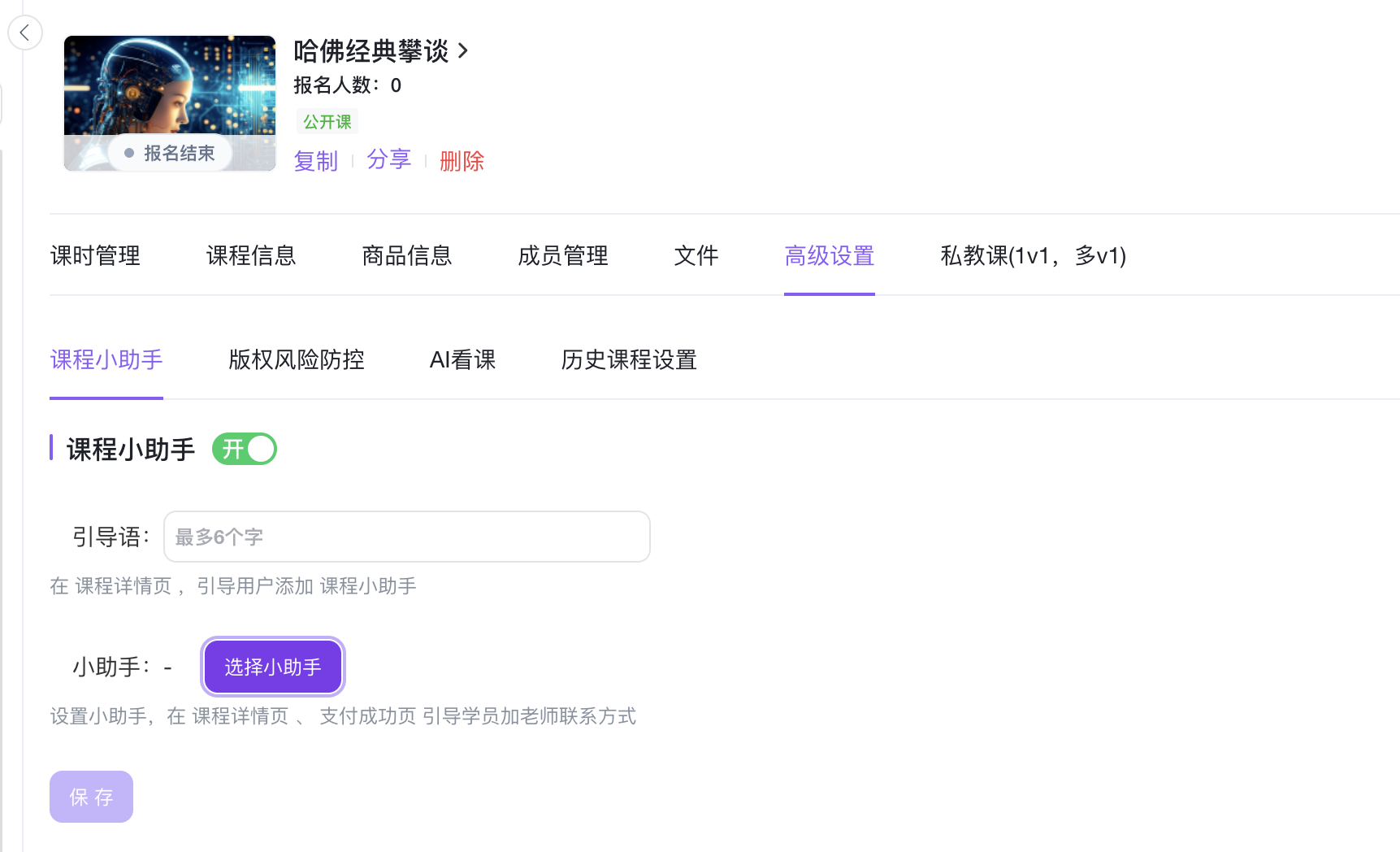Viewport: 1400px width, 852px height.
Task: Click the 复制 link
Action: (316, 161)
